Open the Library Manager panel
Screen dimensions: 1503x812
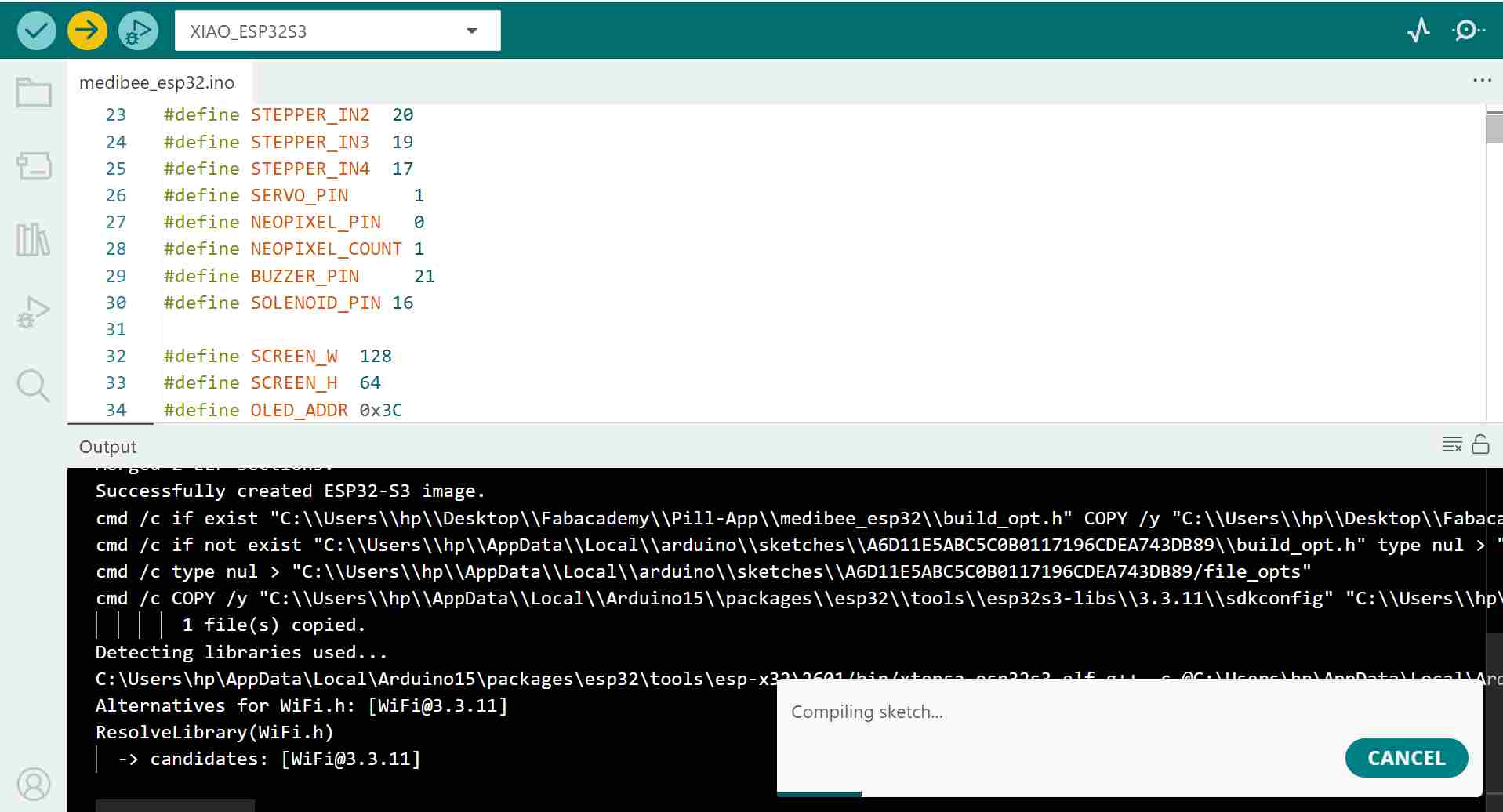click(x=34, y=239)
